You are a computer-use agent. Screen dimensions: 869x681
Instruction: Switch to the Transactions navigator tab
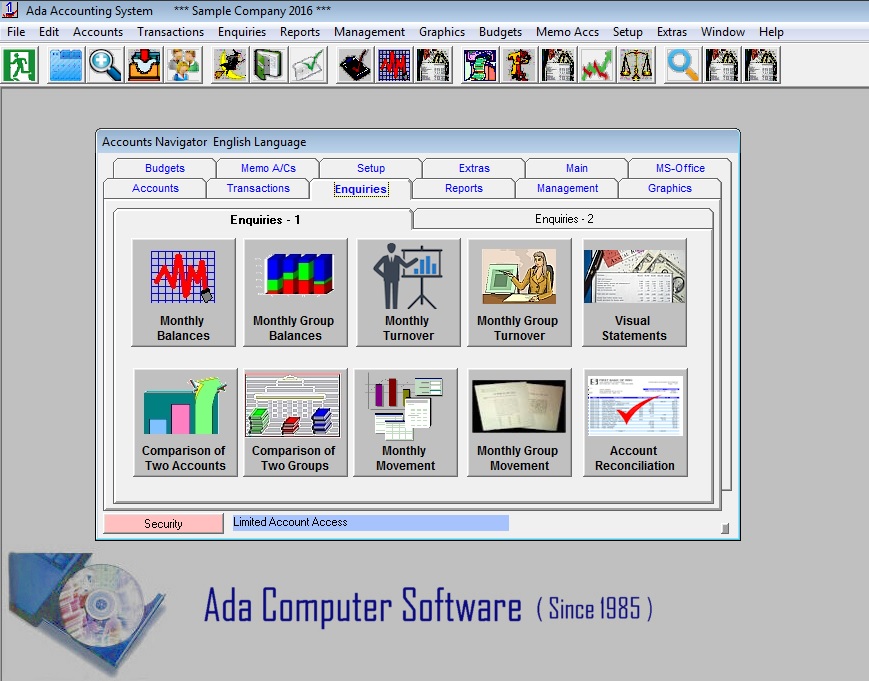point(258,188)
